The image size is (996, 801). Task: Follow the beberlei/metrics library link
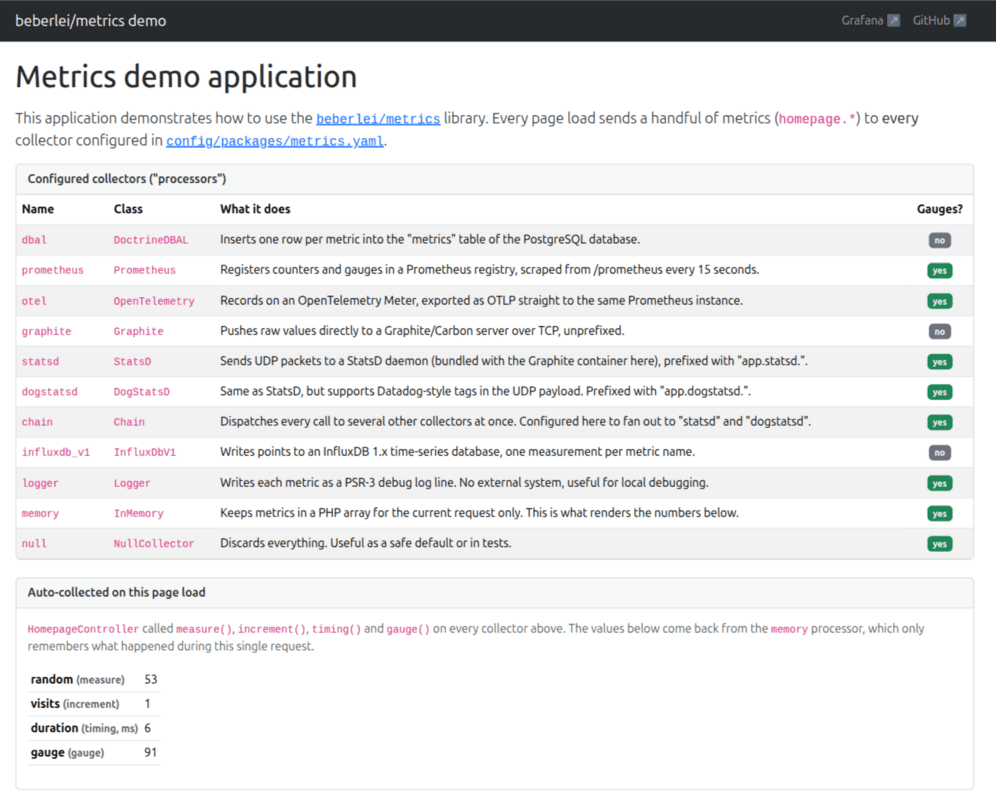point(378,119)
